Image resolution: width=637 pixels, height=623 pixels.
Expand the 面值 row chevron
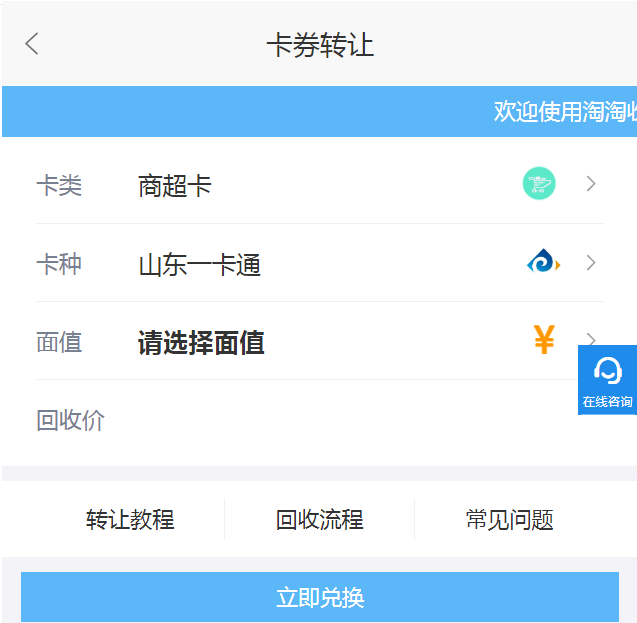coord(591,338)
